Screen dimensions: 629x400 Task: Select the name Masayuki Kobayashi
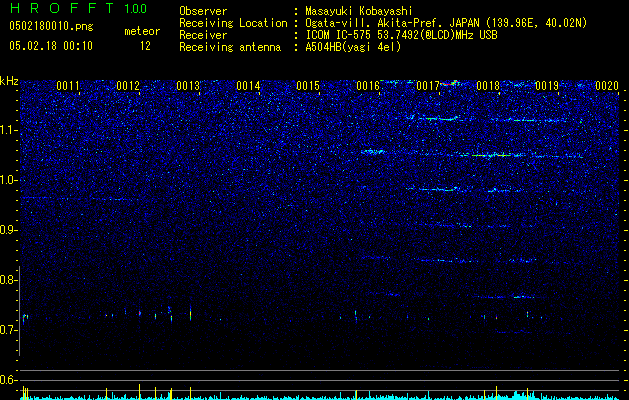359,11
